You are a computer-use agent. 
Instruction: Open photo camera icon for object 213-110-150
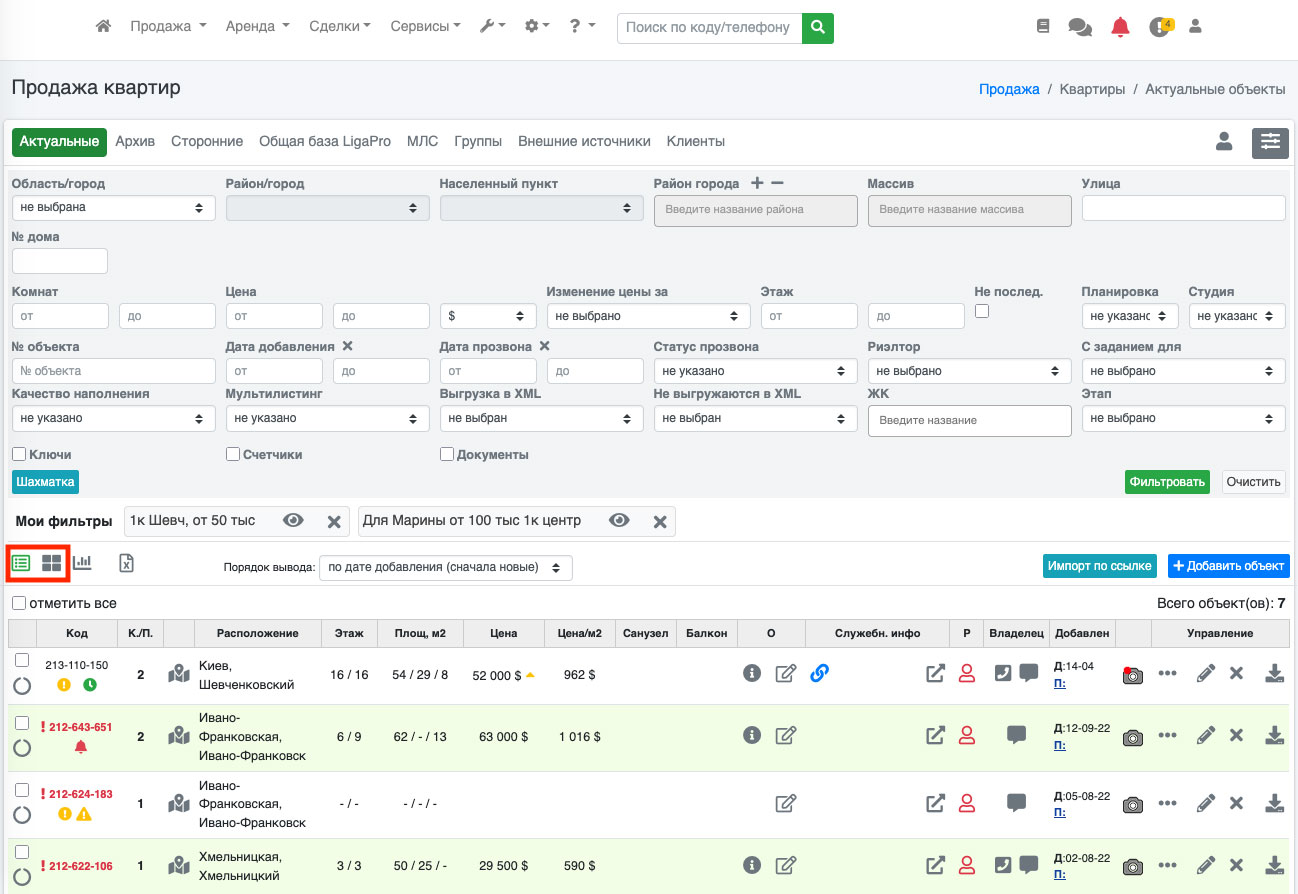tap(1132, 675)
